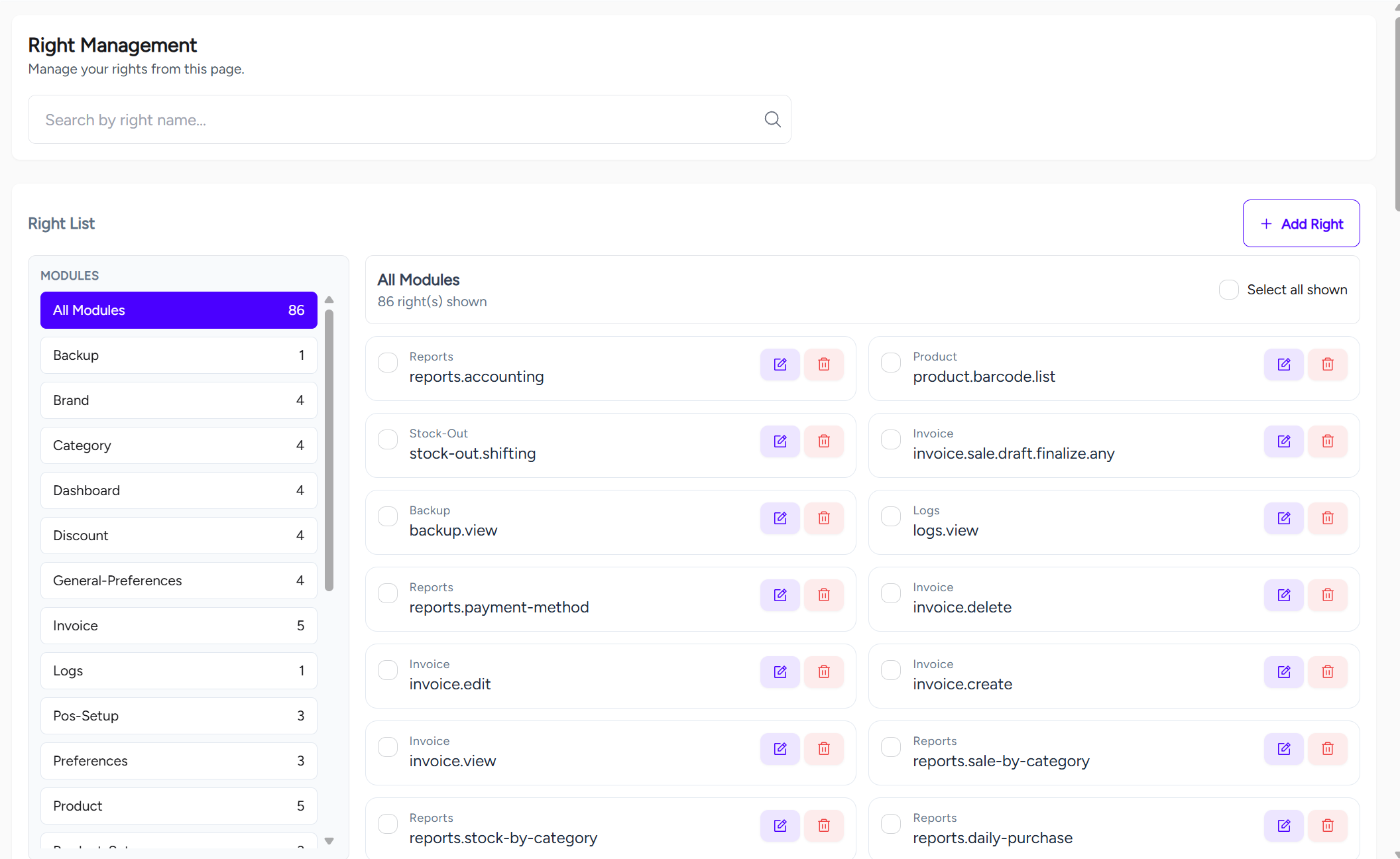
Task: Filter rights by Backup module
Action: click(179, 355)
